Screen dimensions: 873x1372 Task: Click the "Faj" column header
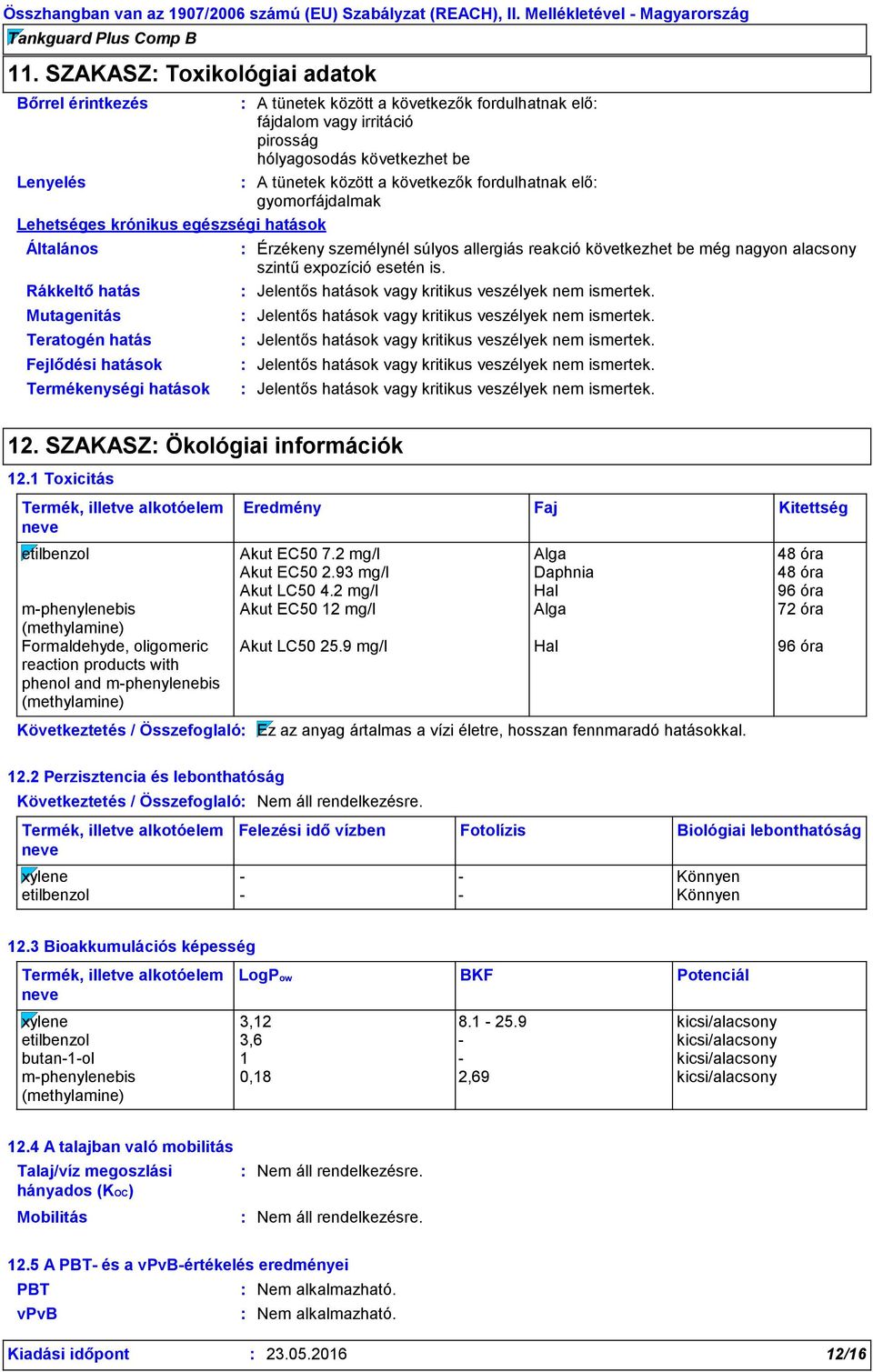(x=546, y=508)
